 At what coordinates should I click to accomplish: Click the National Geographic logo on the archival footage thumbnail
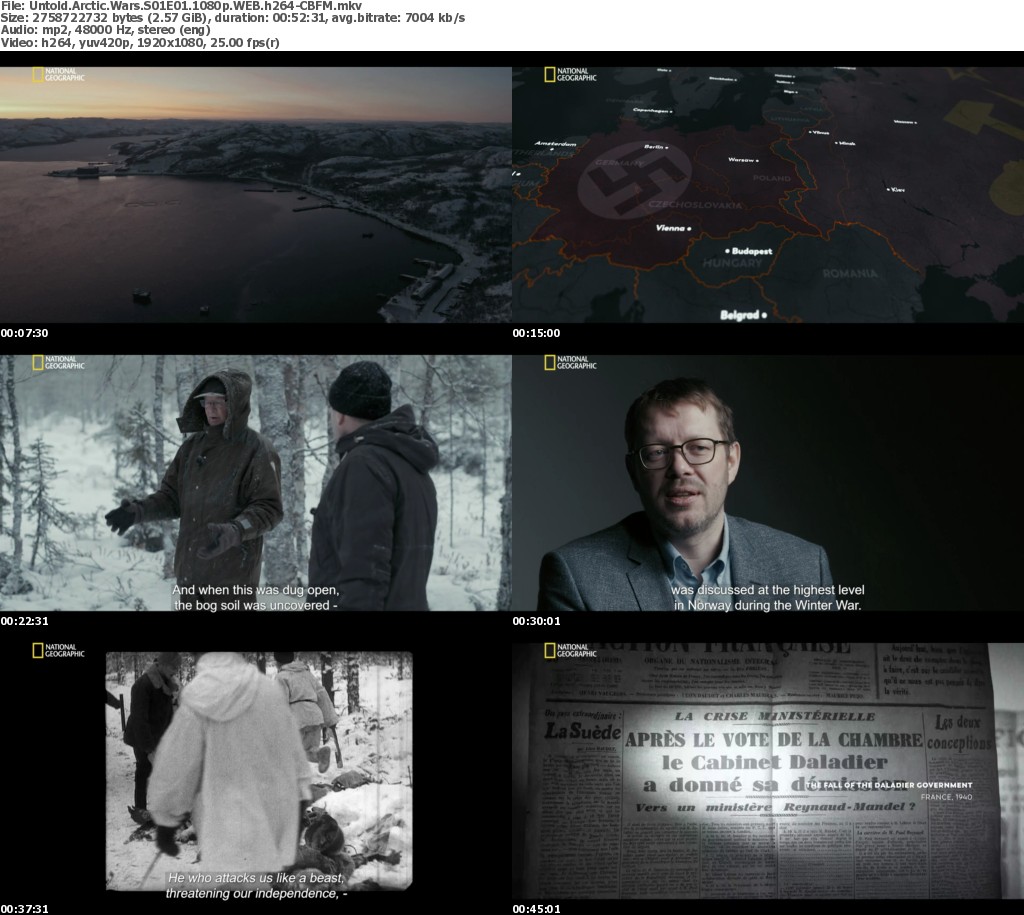(58, 651)
